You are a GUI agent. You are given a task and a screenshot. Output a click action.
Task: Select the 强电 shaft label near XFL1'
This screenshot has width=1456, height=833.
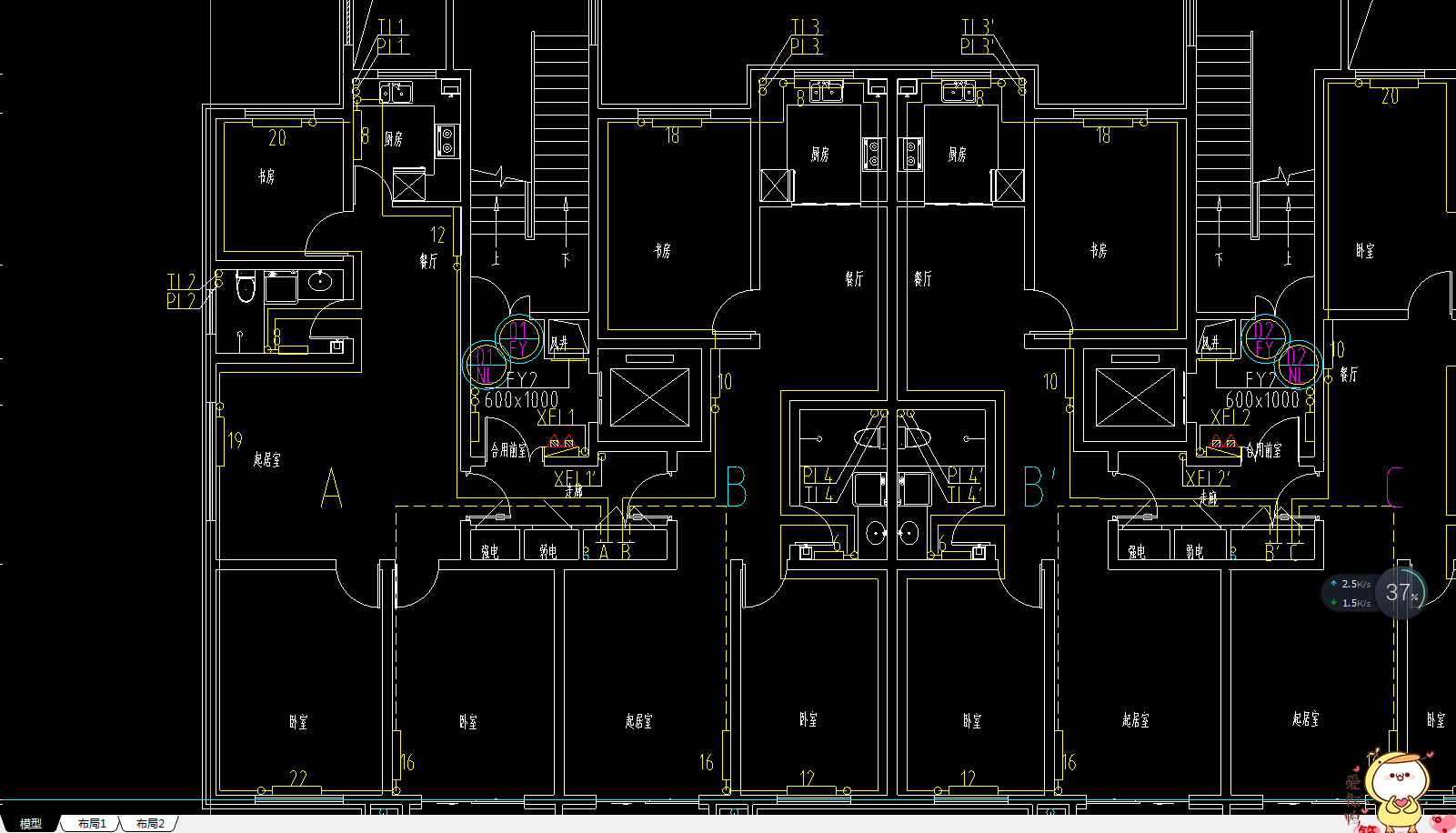(489, 551)
